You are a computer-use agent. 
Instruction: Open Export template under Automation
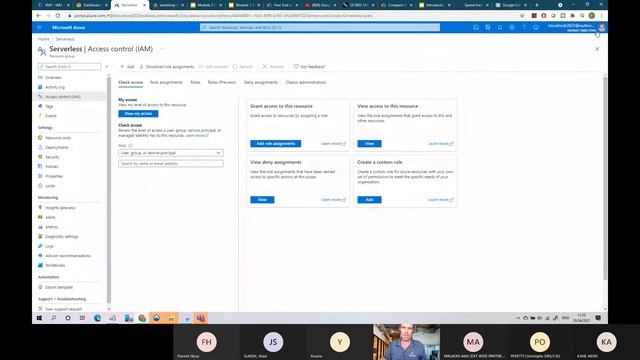point(59,287)
